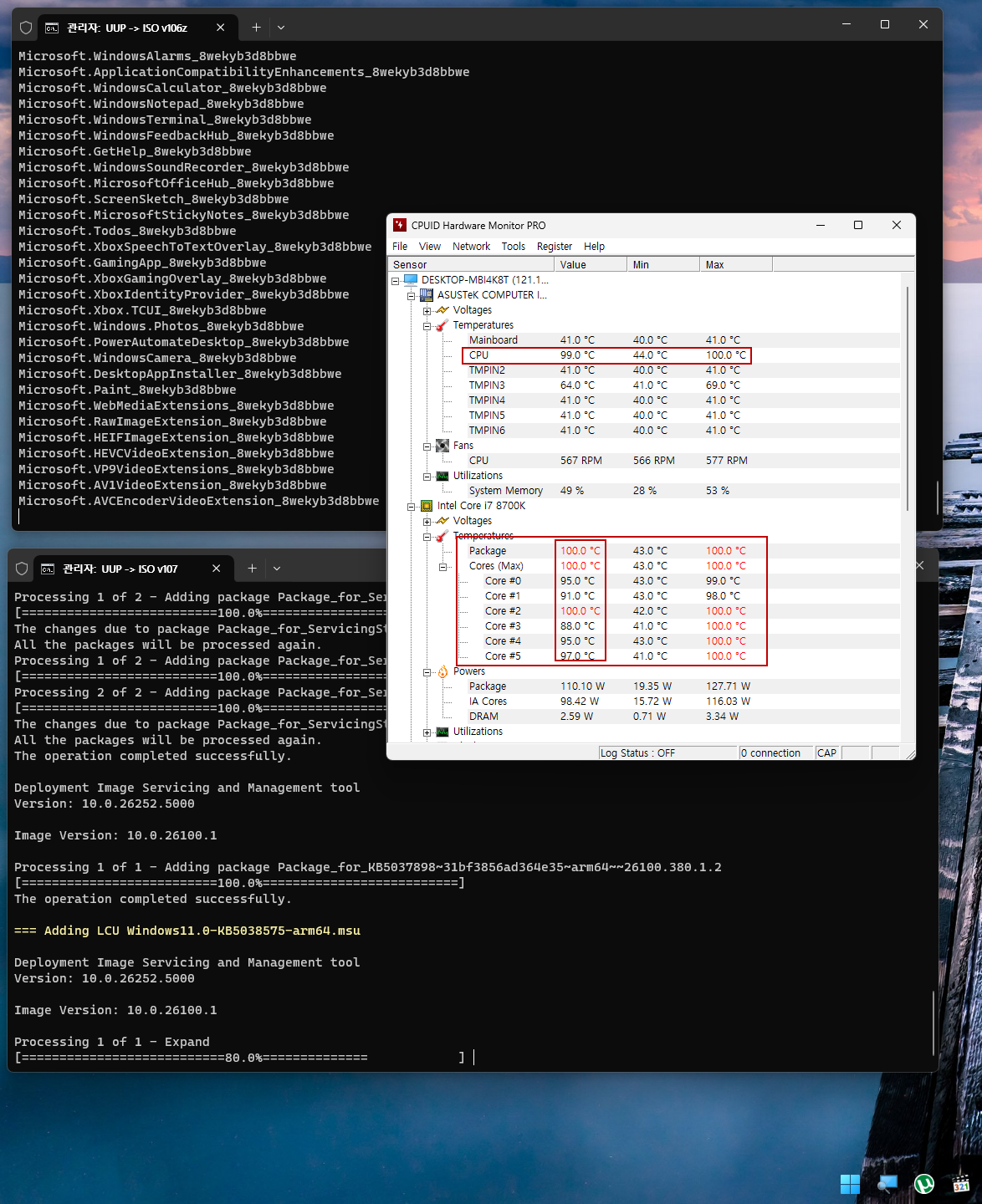Expand Utilizations under Intel Core i7 8700K

click(427, 732)
